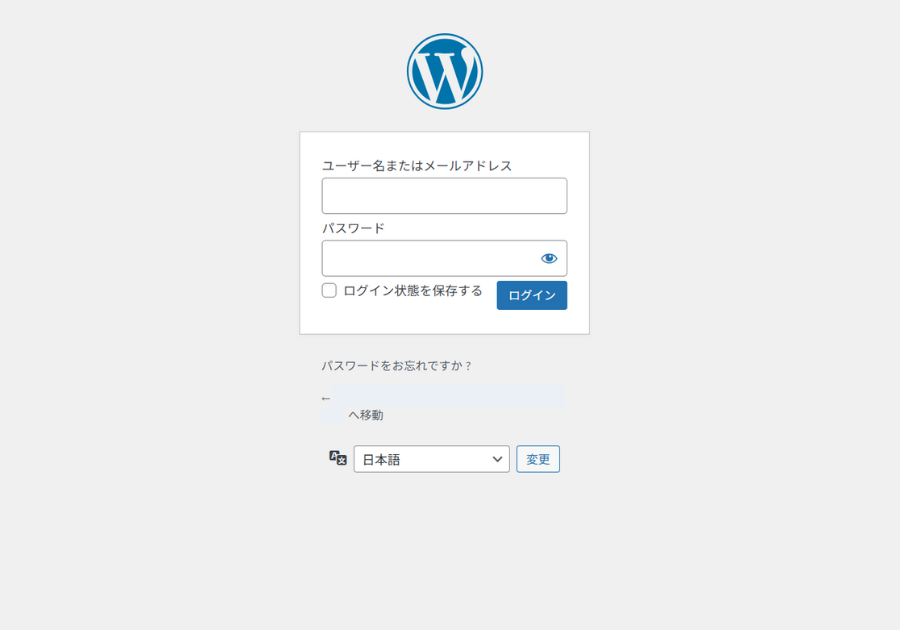
Task: Focus the ユーザー名またはメールアドレス input field
Action: tap(444, 196)
